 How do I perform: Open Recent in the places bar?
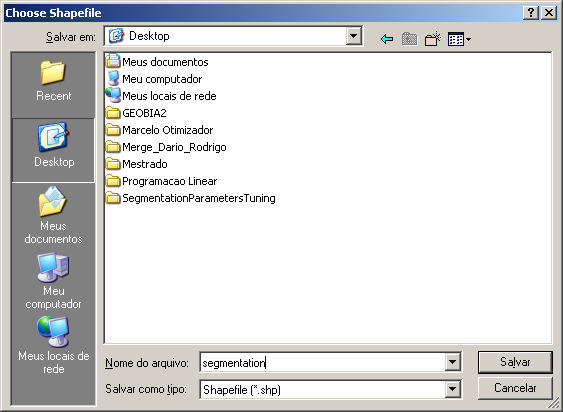[x=53, y=81]
